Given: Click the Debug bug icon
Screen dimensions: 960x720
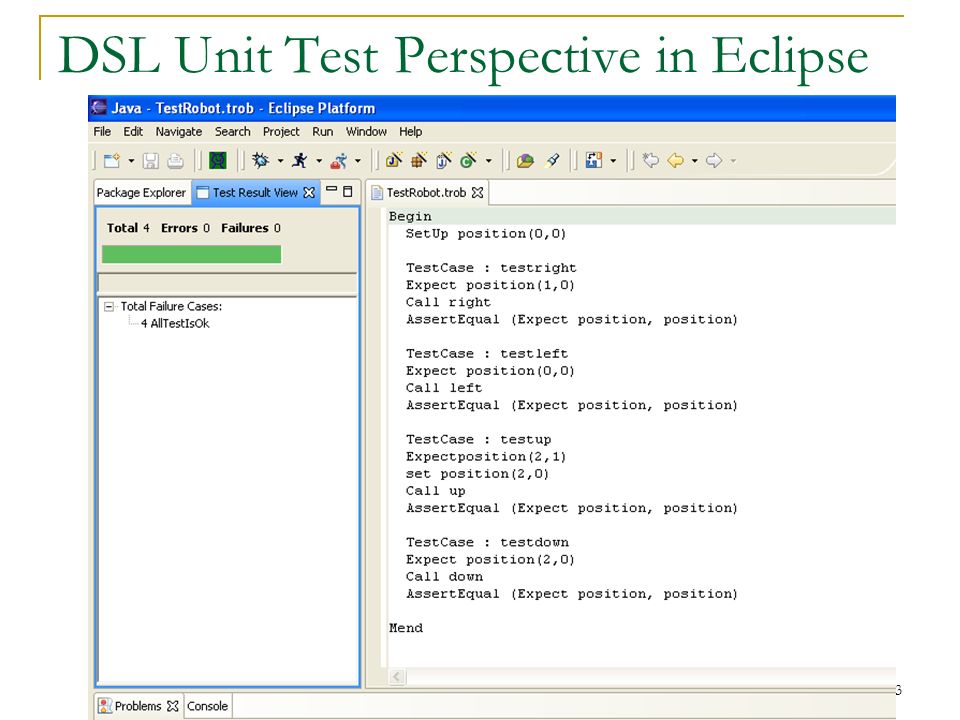Looking at the screenshot, I should [261, 160].
